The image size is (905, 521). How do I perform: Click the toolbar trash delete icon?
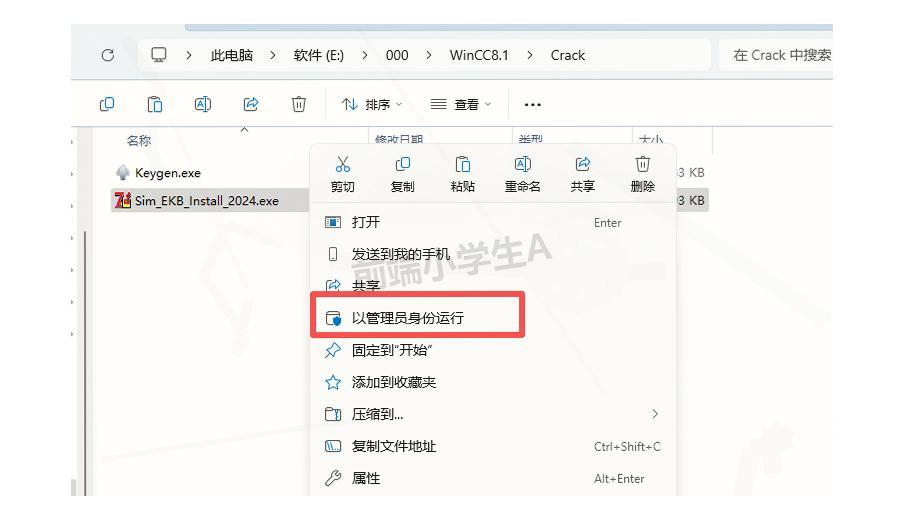tap(298, 104)
